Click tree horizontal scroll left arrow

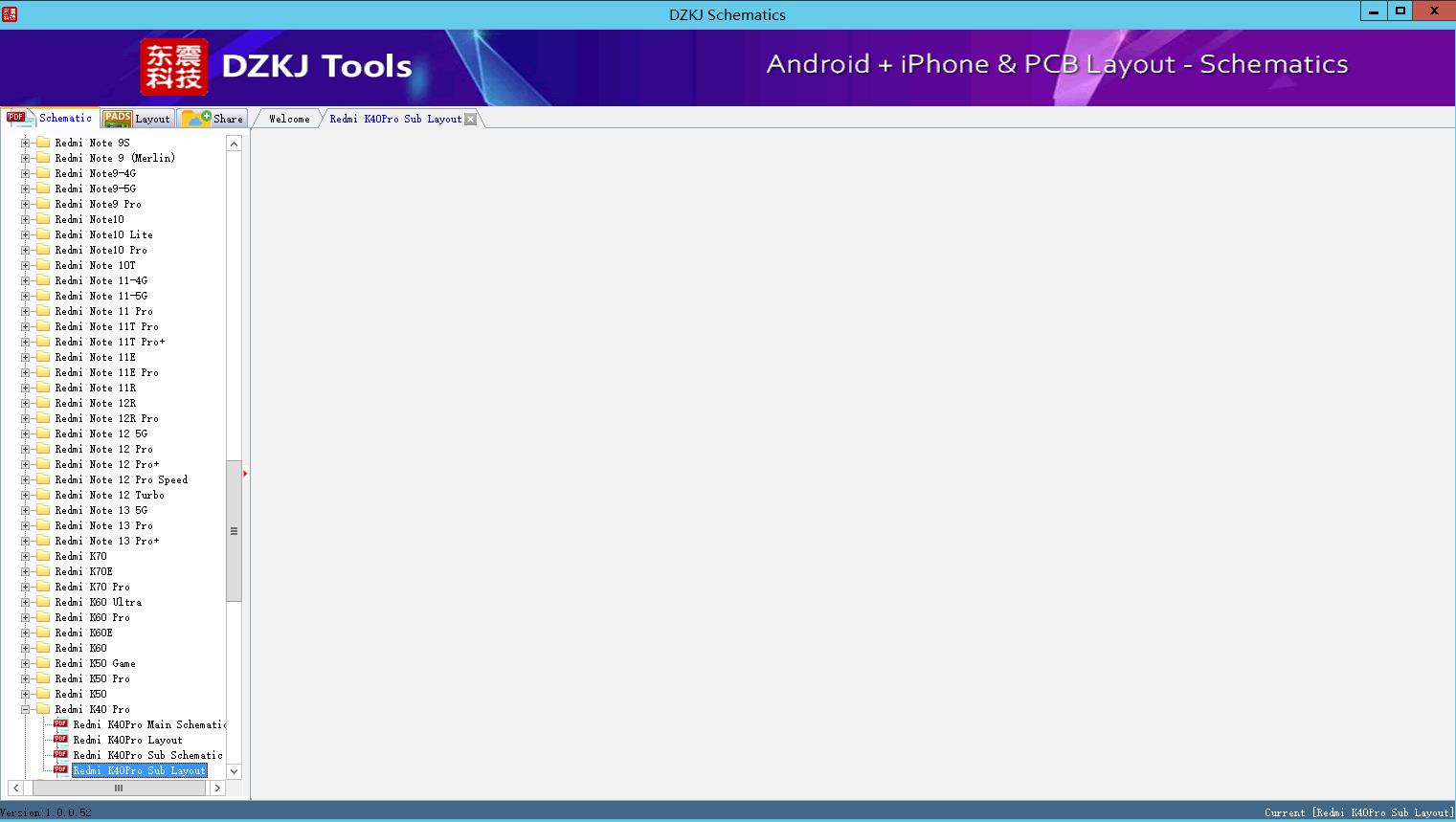(x=16, y=789)
